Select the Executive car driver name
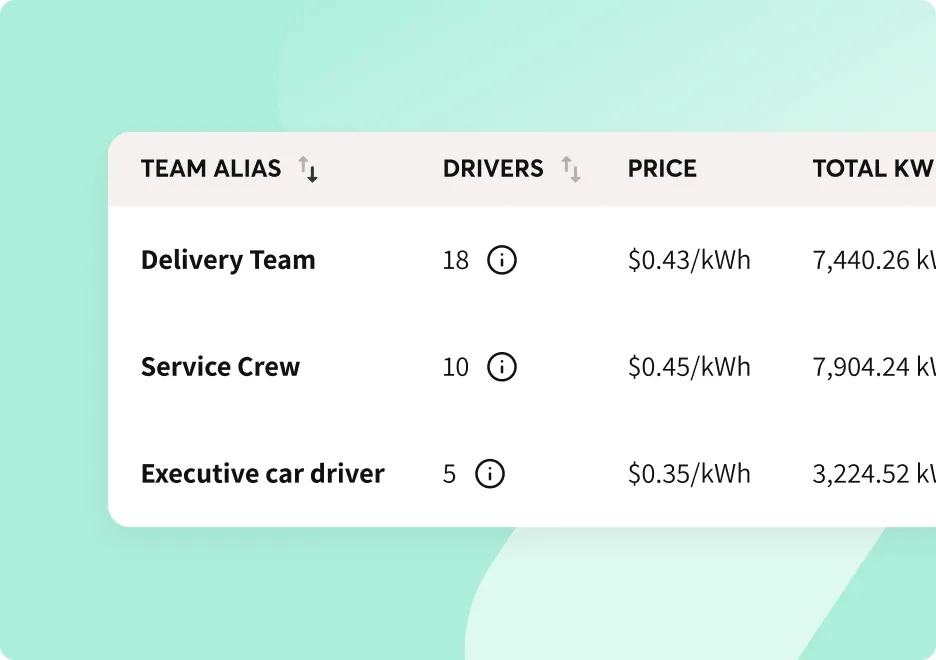The image size is (936, 660). pyautogui.click(x=263, y=474)
